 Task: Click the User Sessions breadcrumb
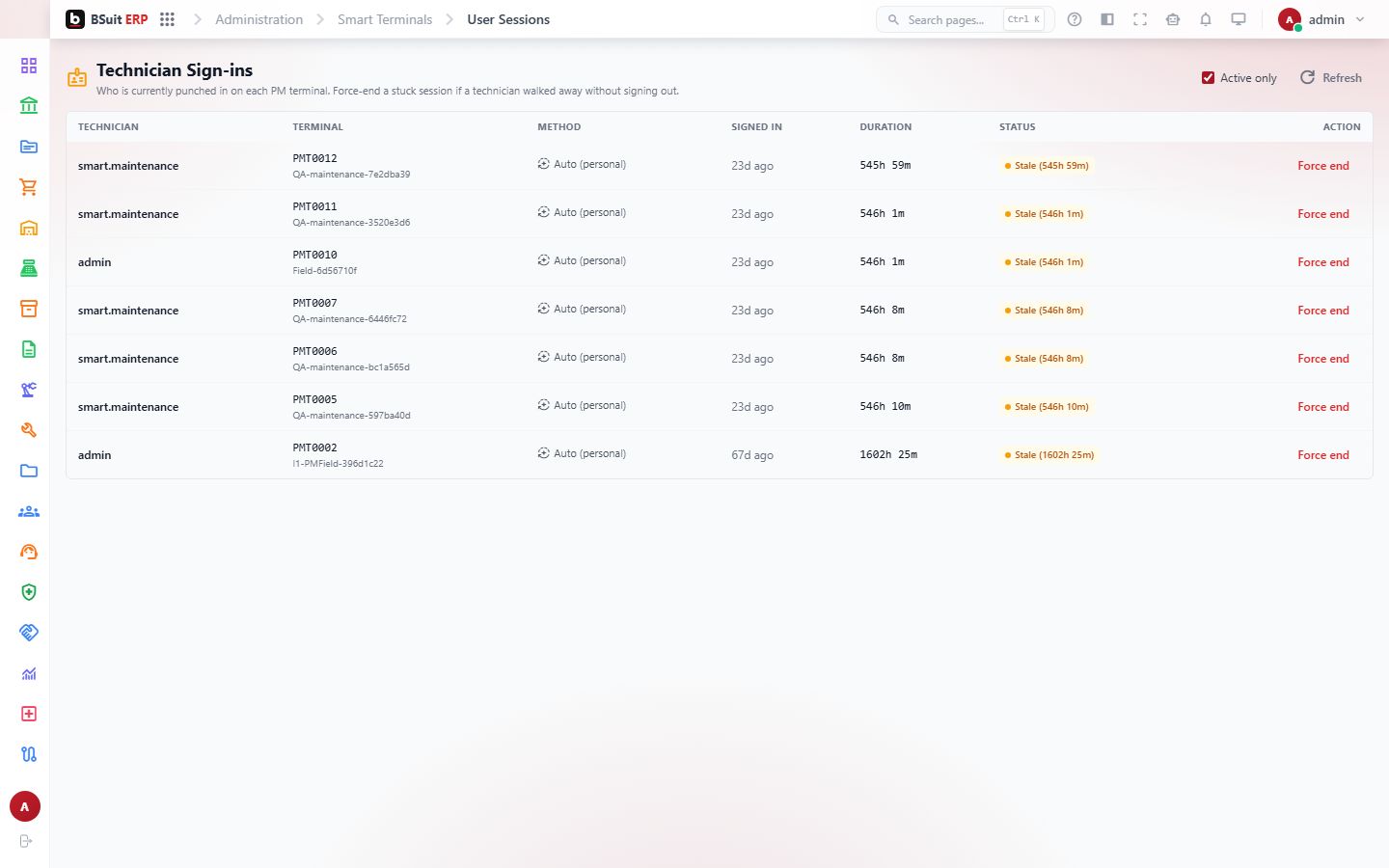[508, 19]
